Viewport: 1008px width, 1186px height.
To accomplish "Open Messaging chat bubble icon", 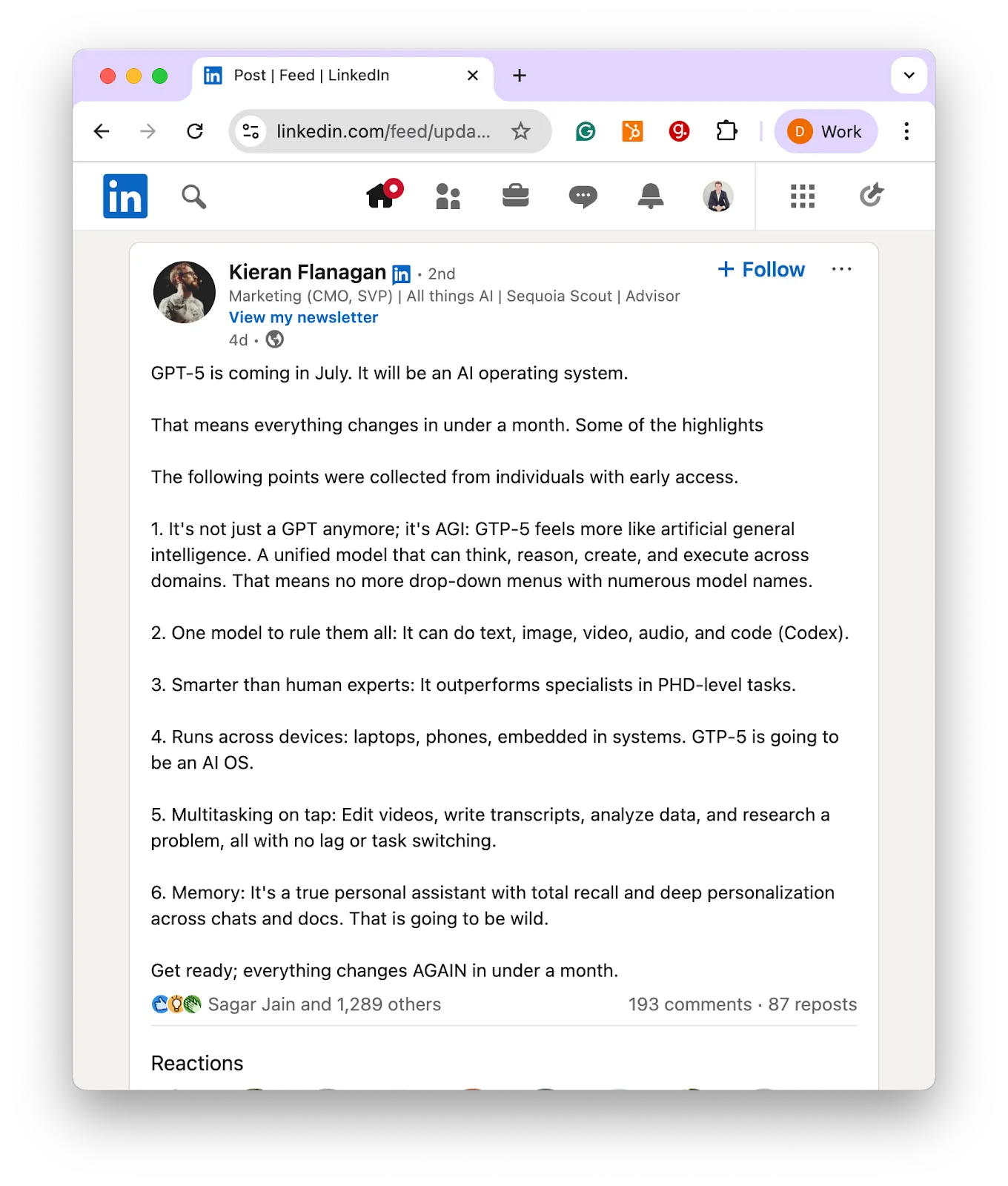I will coord(583,196).
